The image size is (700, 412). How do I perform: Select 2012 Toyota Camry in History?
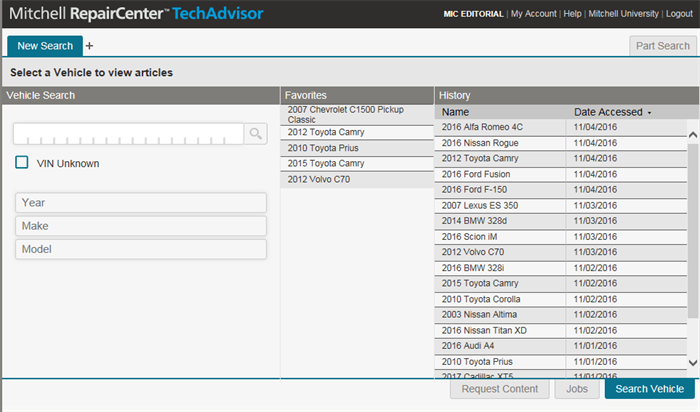(x=500, y=158)
